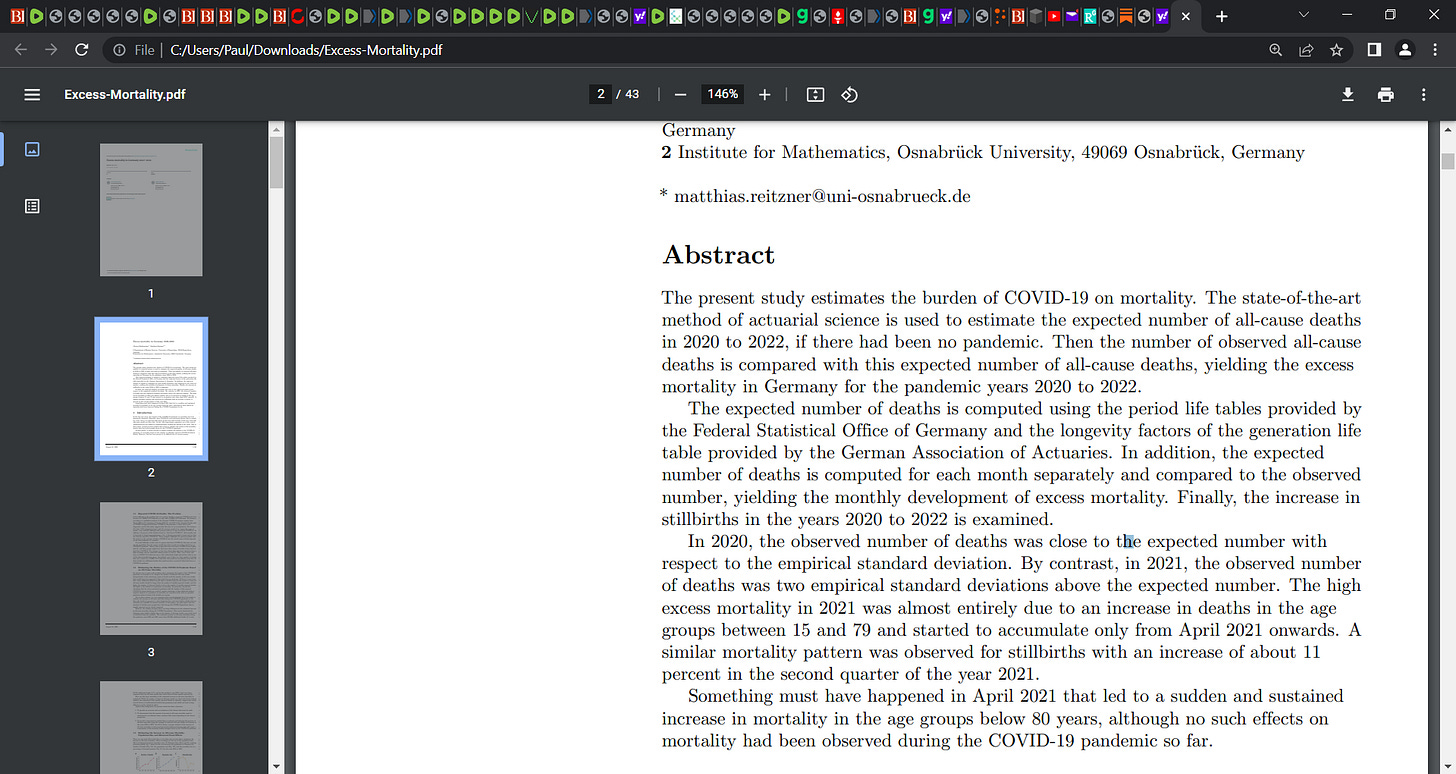Restore down the Chrome window
The image size is (1456, 774).
[x=1390, y=15]
